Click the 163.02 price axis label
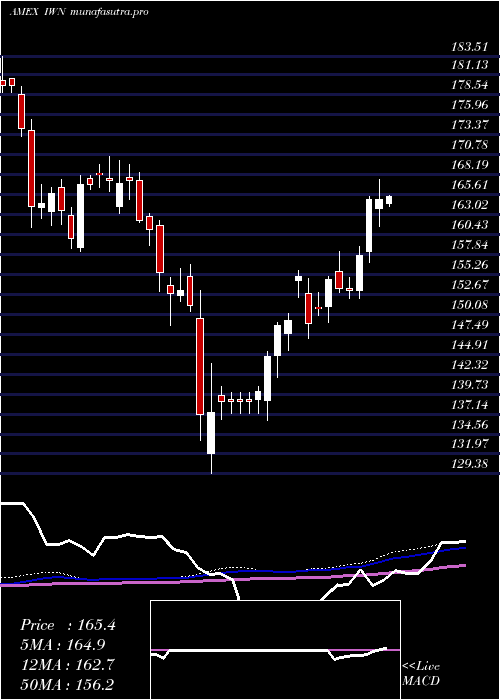The width and height of the screenshot is (500, 700). 469,205
